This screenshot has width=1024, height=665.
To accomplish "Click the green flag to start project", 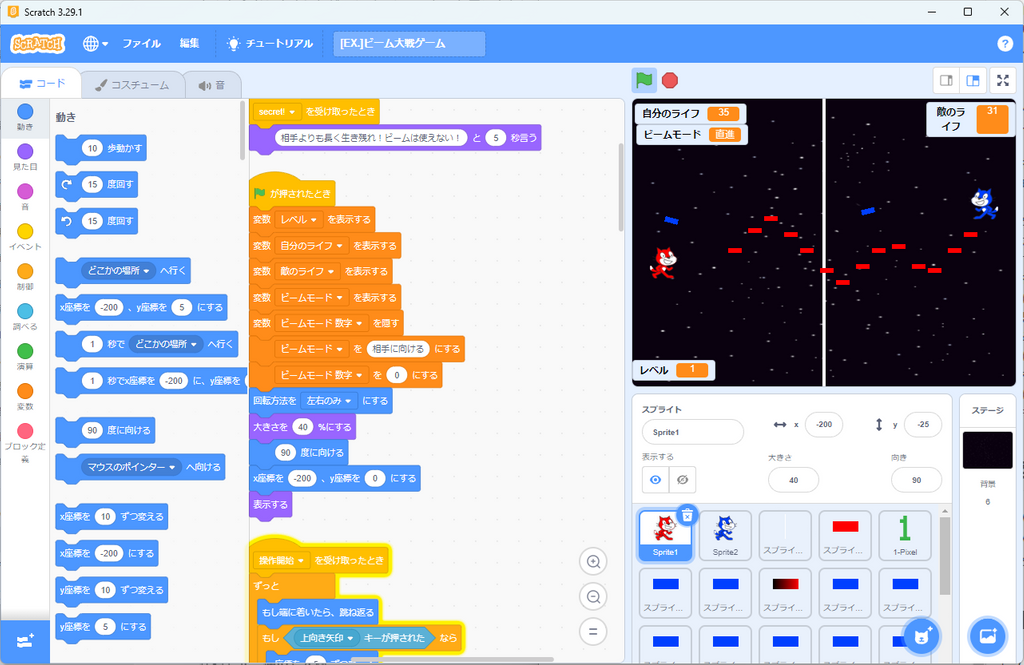I will [645, 80].
